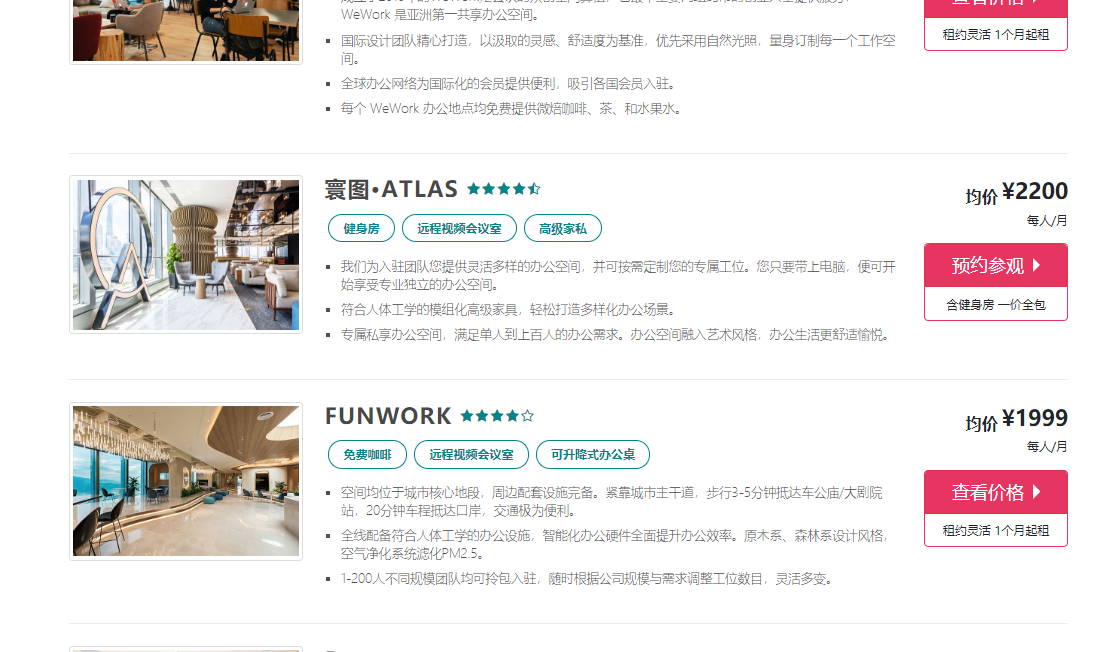
Task: Click the 每人/月 label under ¥2200
Action: [1047, 221]
